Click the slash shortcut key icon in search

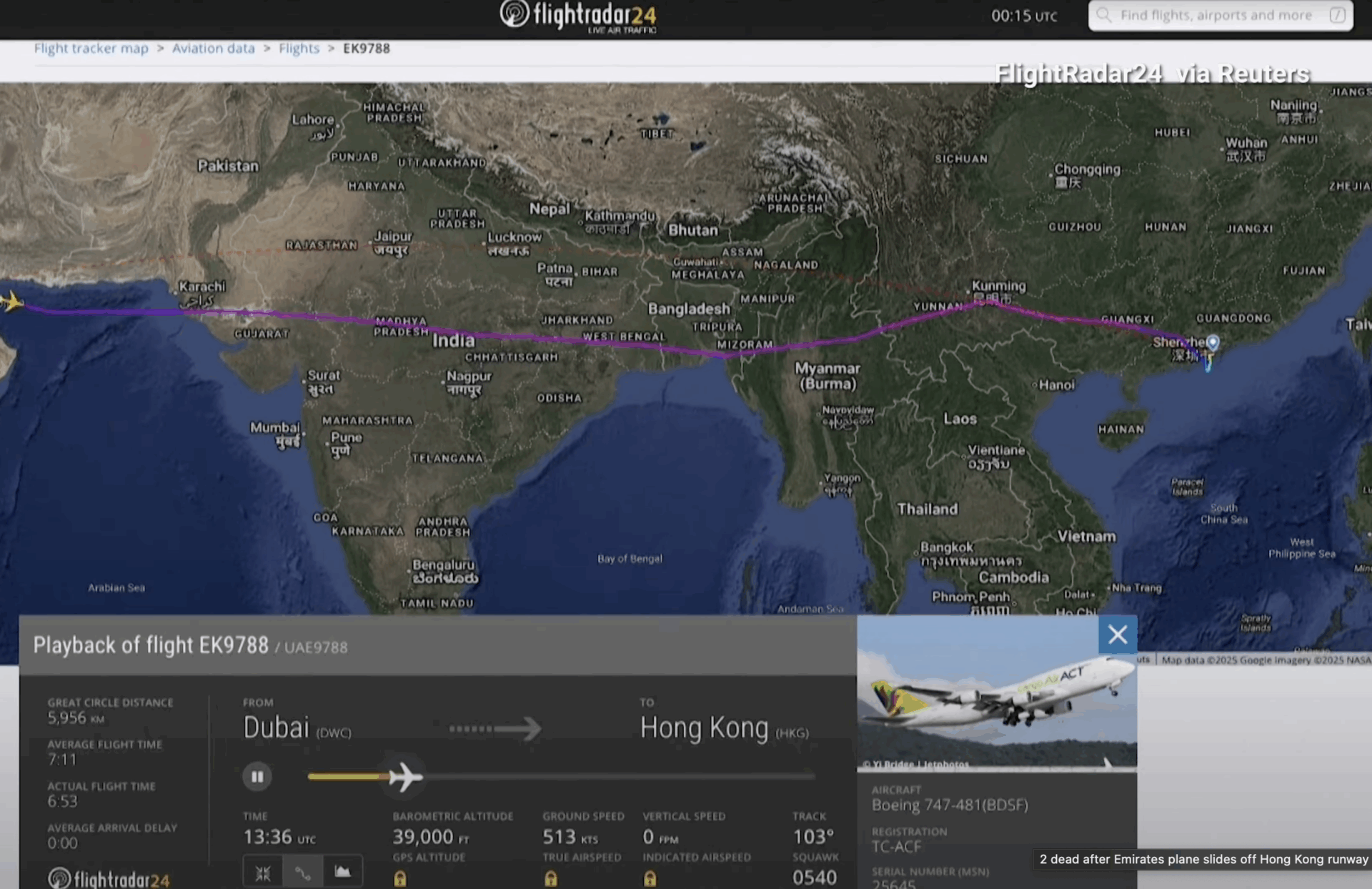pos(1338,15)
